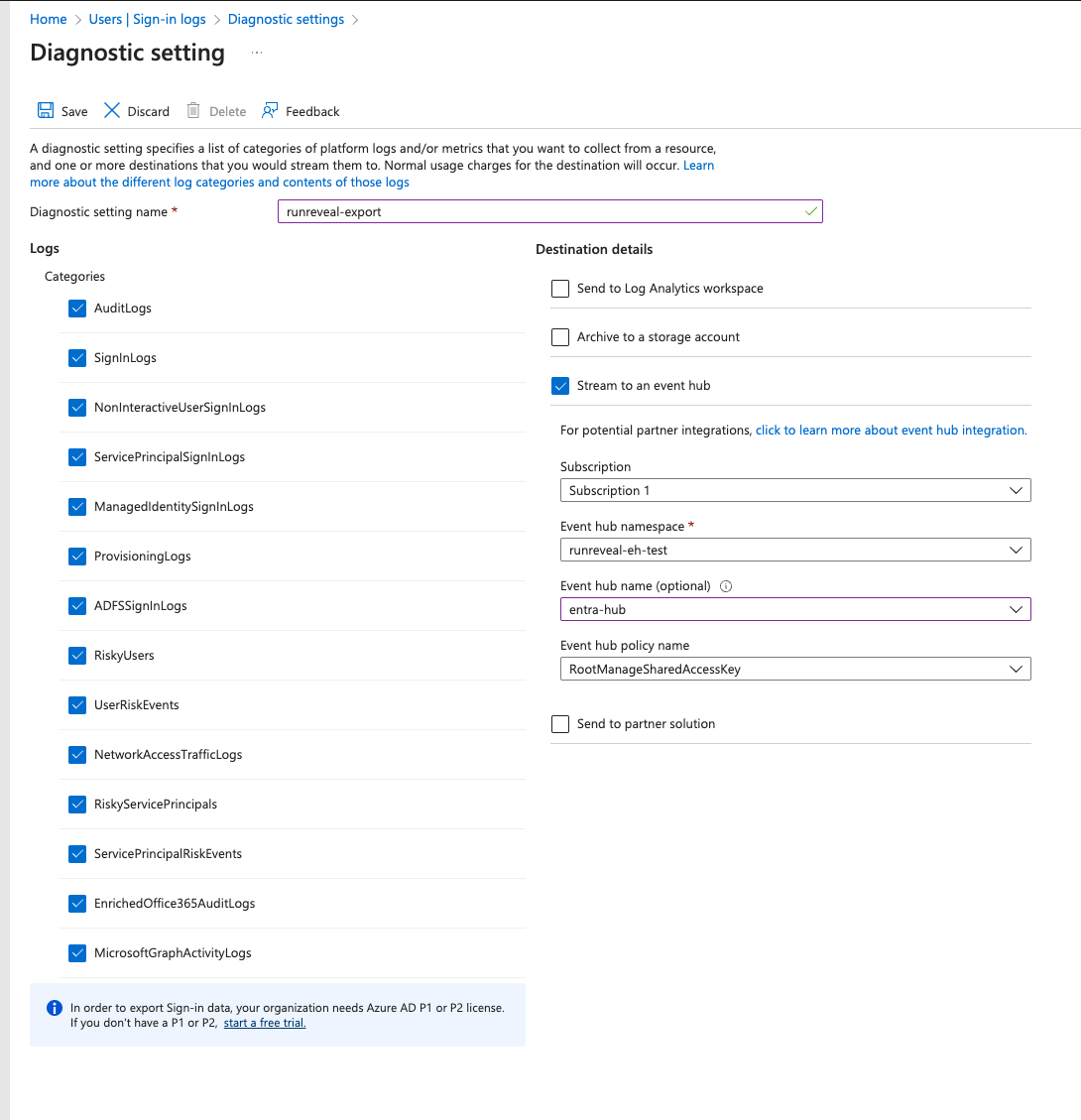The height and width of the screenshot is (1120, 1081).
Task: Click the blue info icon in license notice
Action: pyautogui.click(x=55, y=1008)
